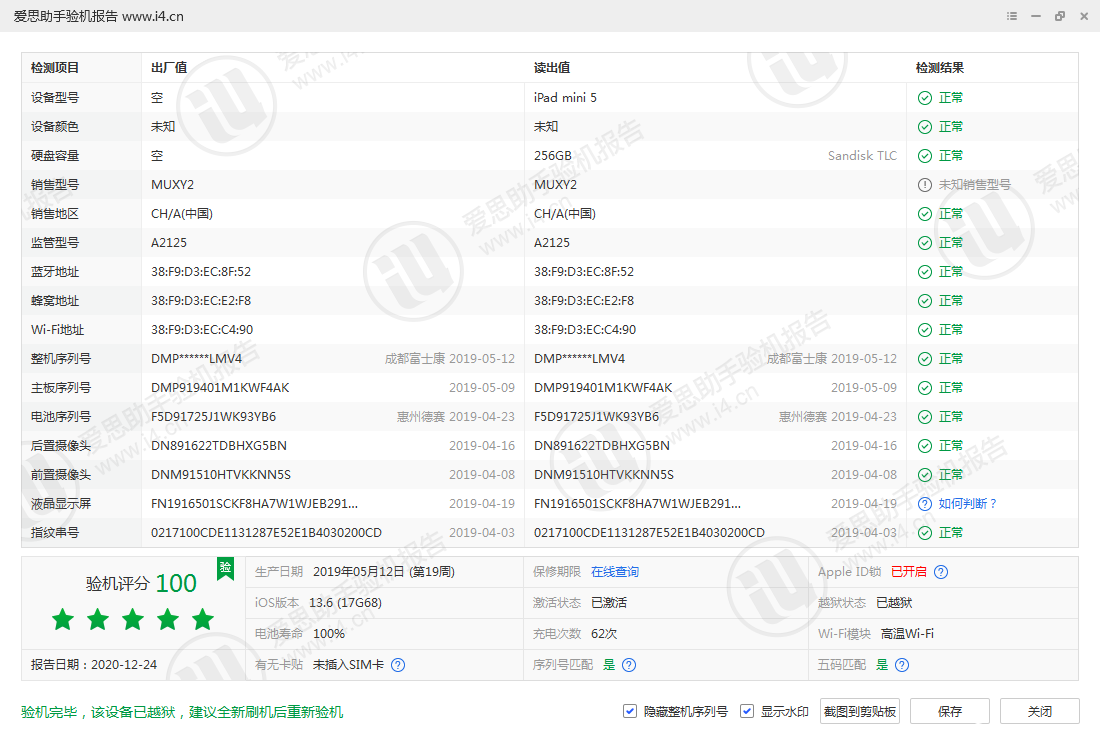The height and width of the screenshot is (749, 1100).
Task: Click the first green rating star
Action: coord(63,619)
